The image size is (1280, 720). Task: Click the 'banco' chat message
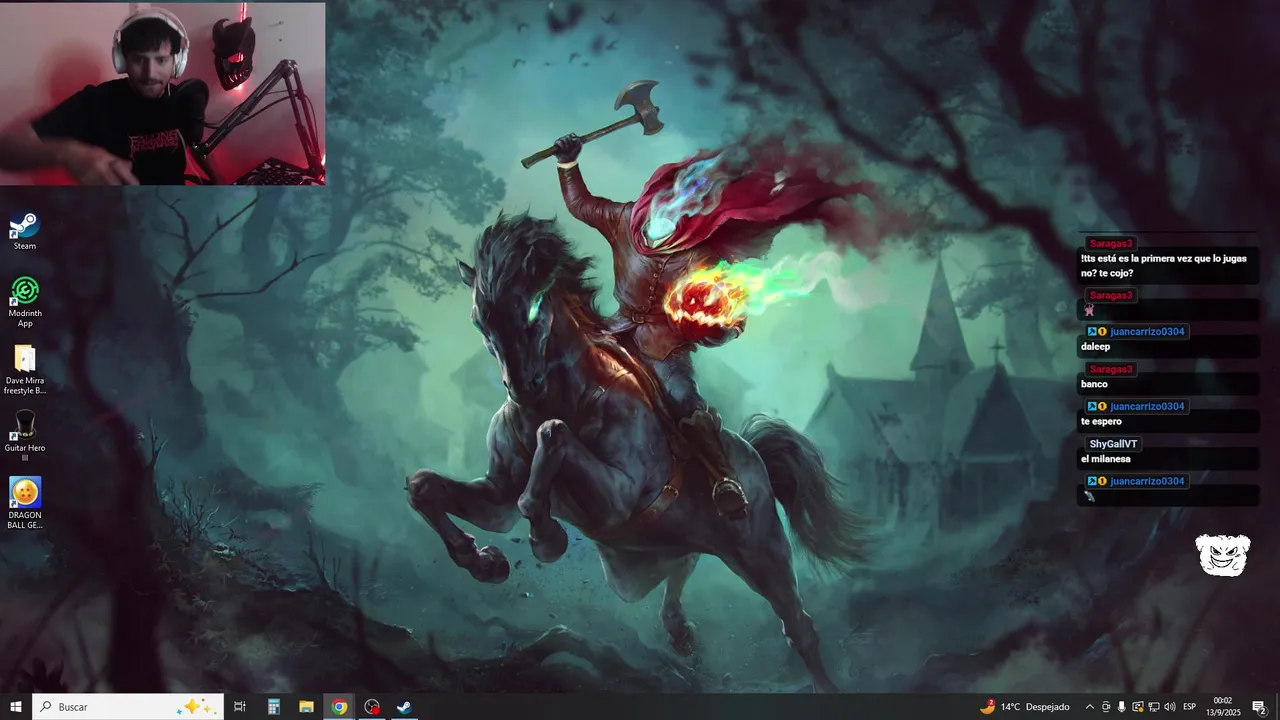click(1094, 384)
